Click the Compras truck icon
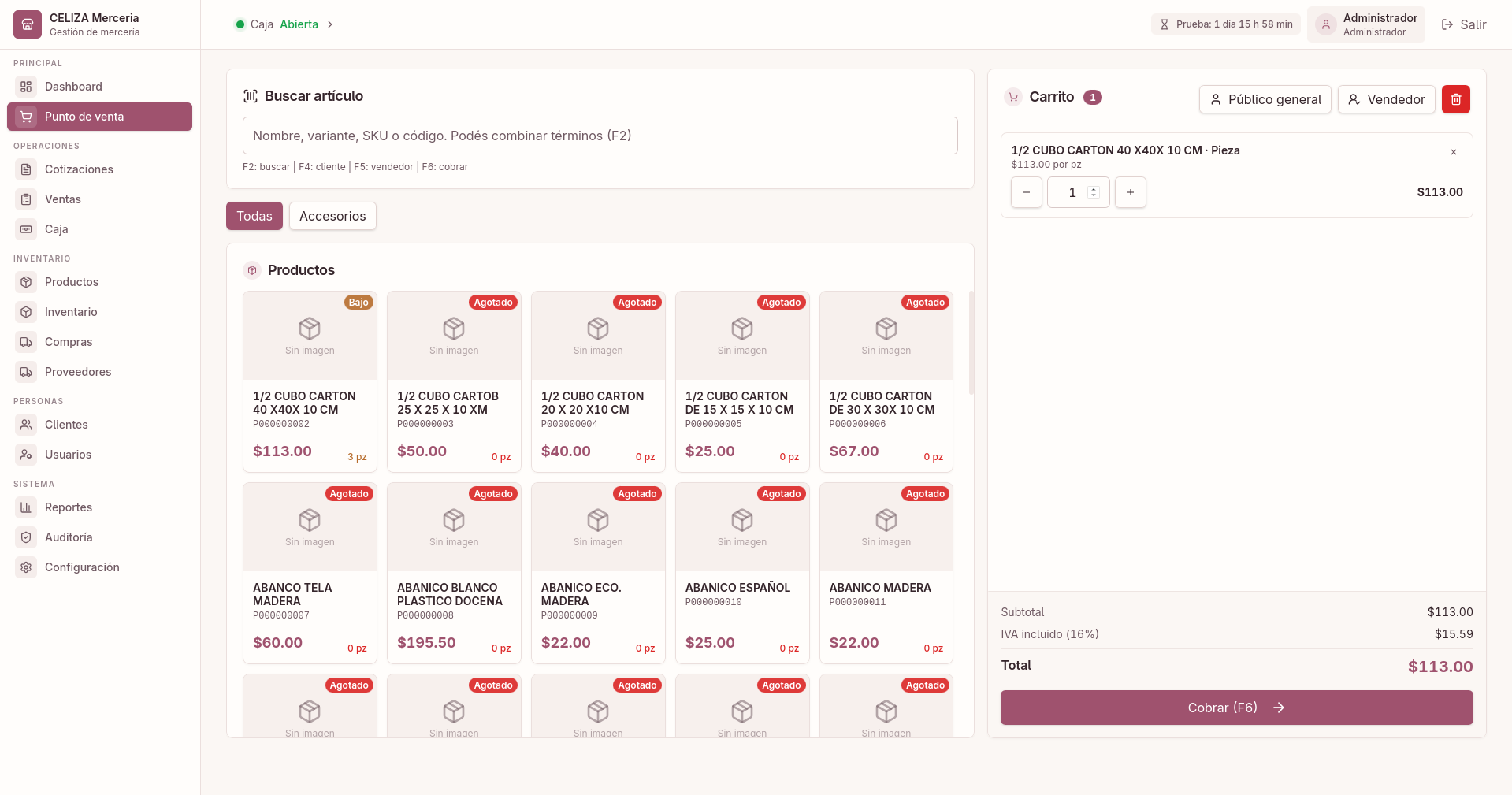This screenshot has height=795, width=1512. point(26,342)
